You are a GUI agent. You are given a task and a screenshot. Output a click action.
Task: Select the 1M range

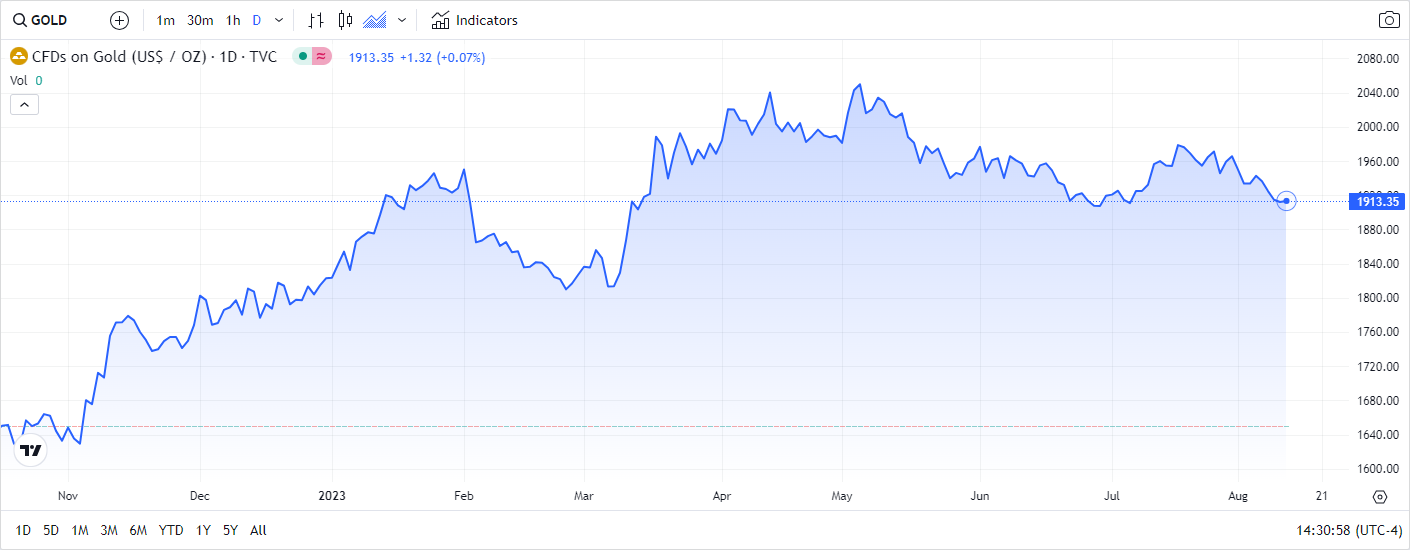[x=80, y=531]
